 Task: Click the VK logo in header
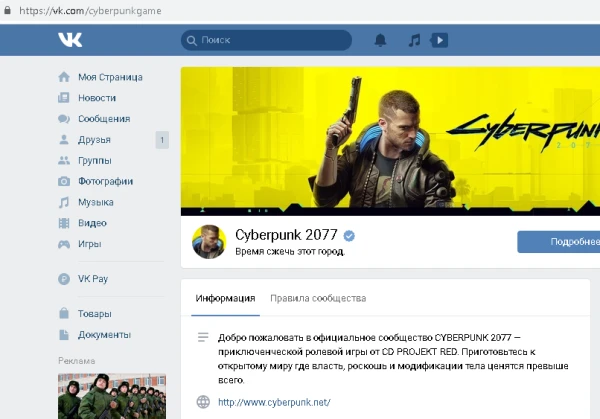click(x=70, y=40)
